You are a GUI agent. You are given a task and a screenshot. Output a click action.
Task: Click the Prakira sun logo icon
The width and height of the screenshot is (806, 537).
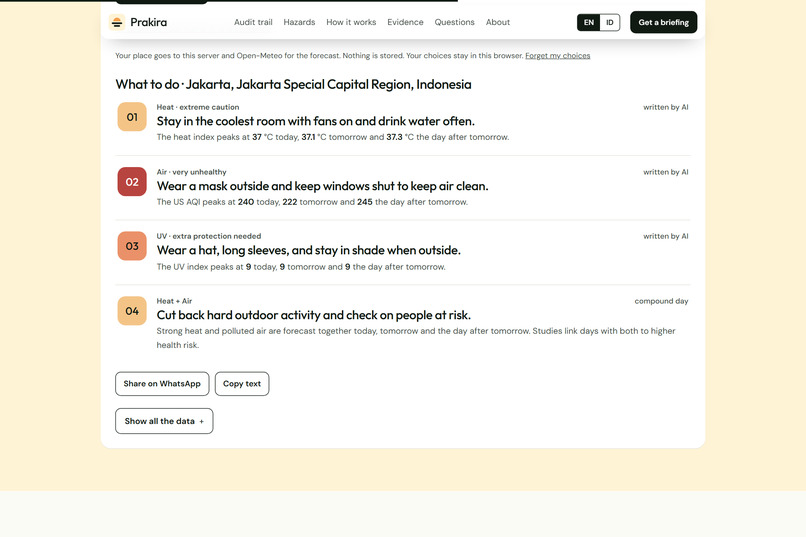[x=117, y=22]
